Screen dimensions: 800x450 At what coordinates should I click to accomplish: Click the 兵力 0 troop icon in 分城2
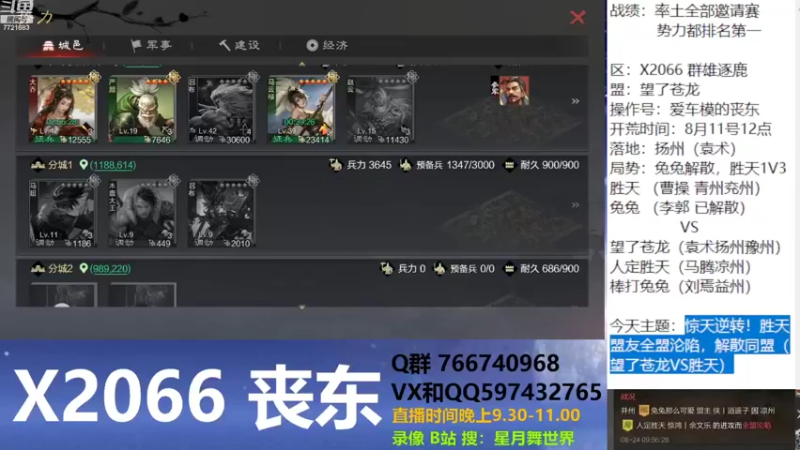[387, 268]
